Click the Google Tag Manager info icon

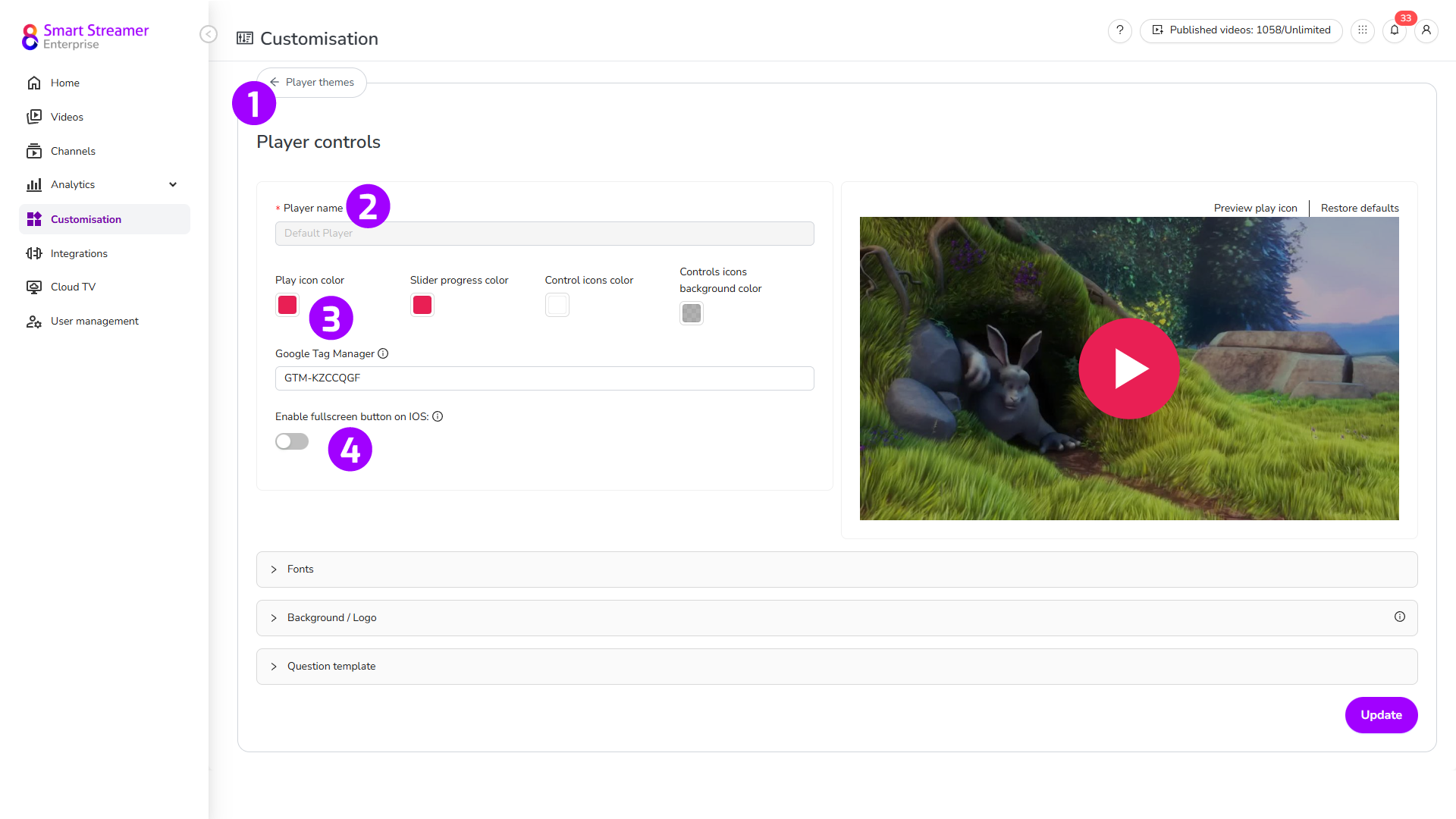[383, 353]
